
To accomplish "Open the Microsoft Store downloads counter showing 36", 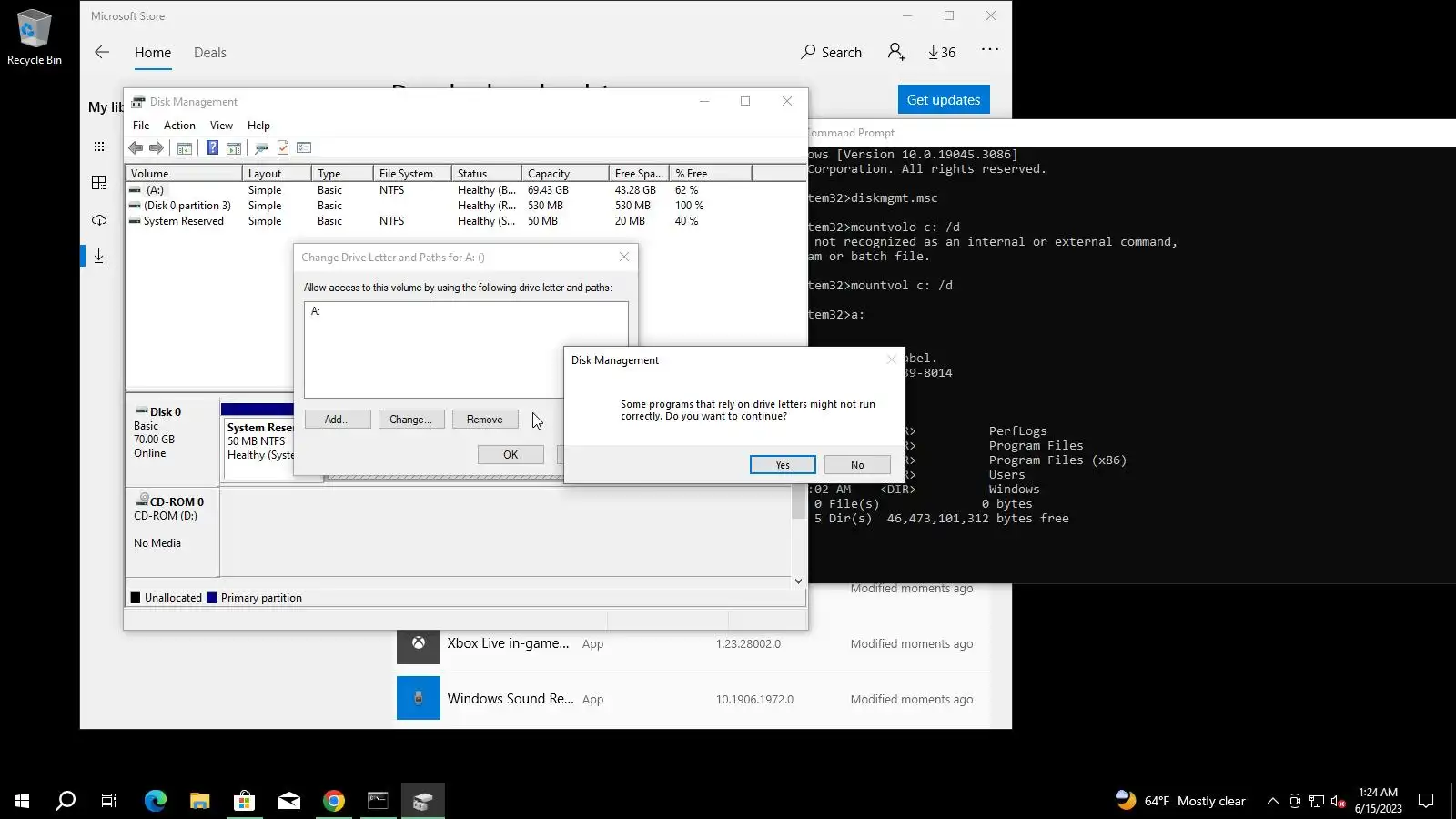I will click(x=942, y=52).
